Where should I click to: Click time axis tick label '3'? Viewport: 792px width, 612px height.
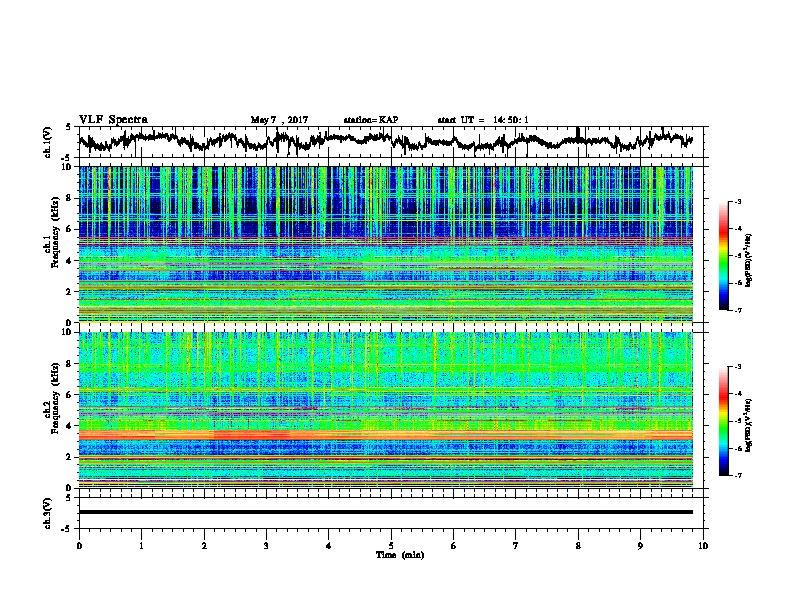266,546
